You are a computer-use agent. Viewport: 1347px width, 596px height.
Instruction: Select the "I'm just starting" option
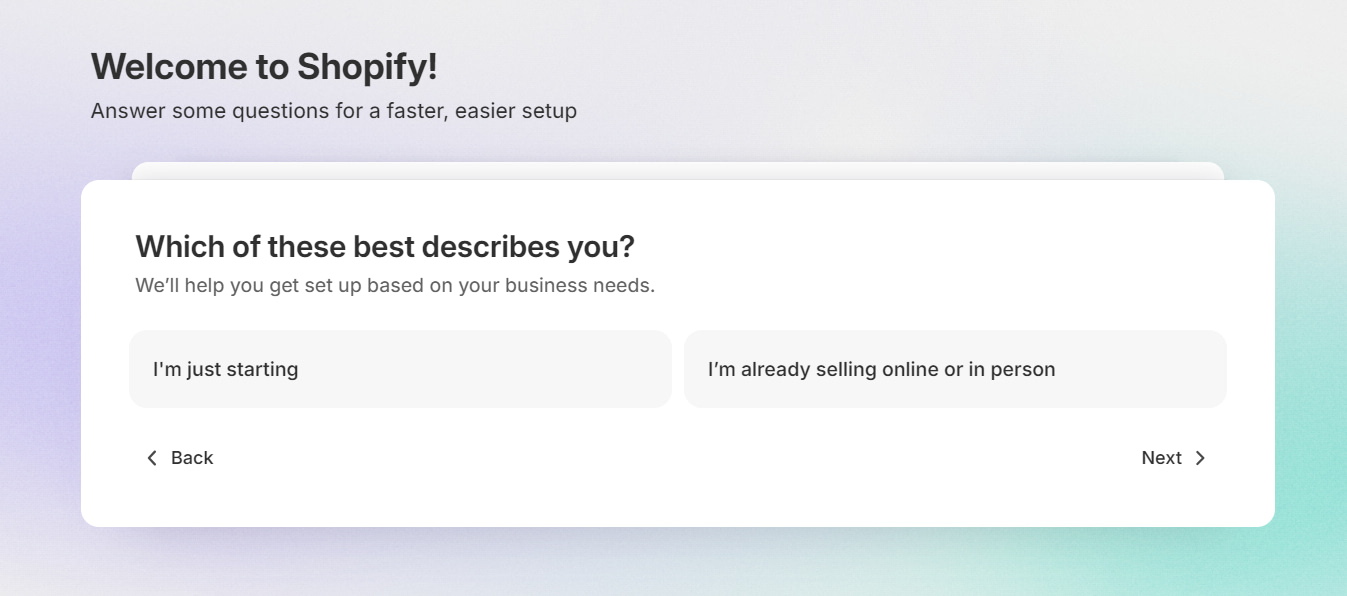[x=400, y=369]
